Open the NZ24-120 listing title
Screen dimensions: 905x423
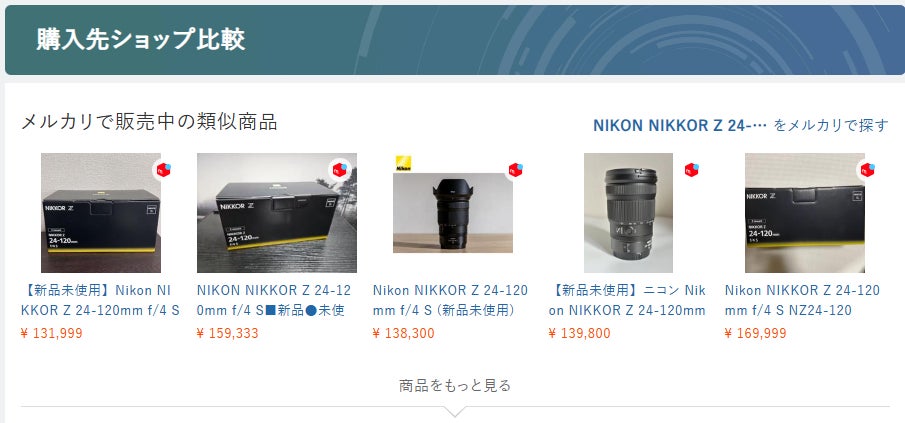[x=802, y=300]
